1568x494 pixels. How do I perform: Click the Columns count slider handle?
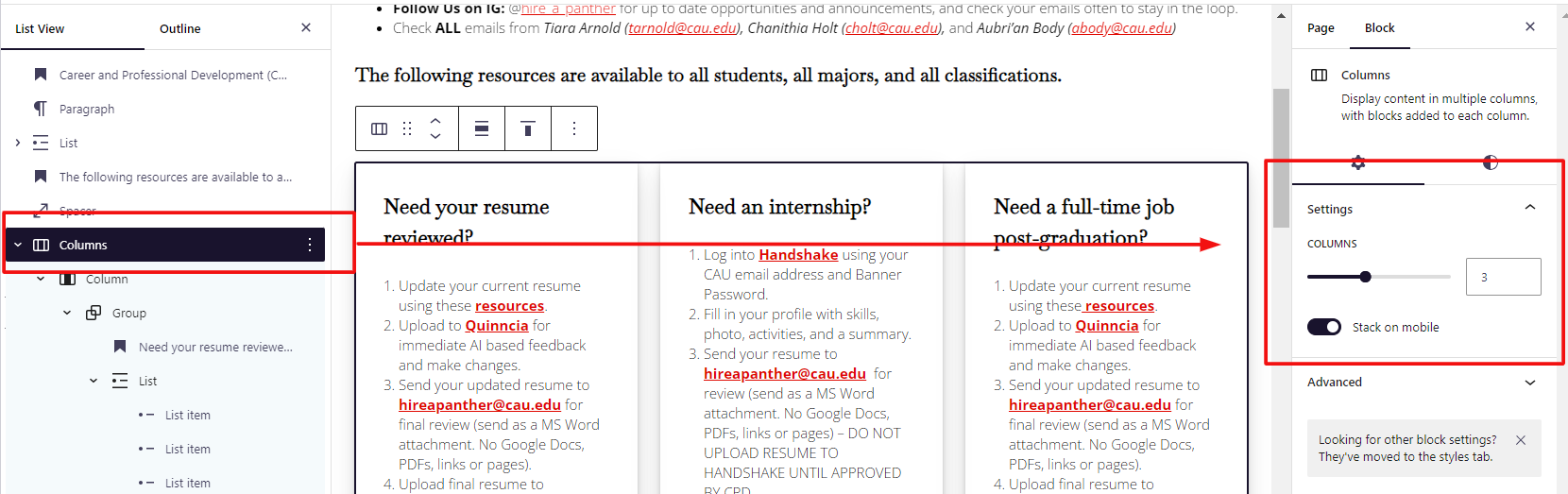[x=1366, y=277]
